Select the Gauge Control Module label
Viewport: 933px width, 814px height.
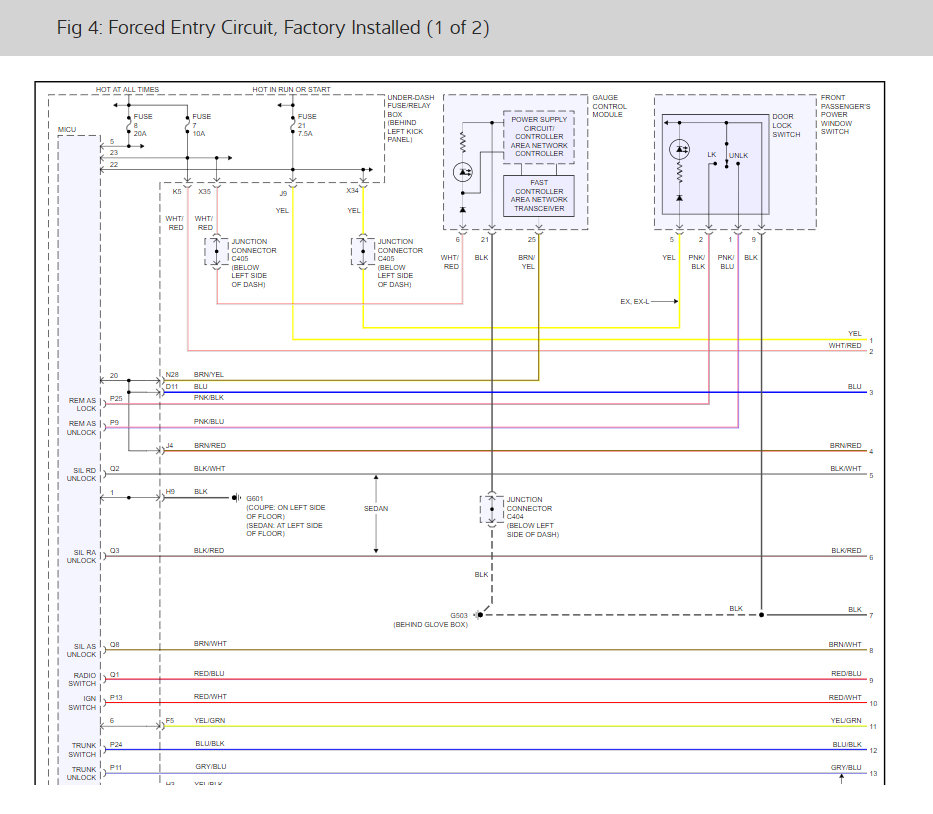click(x=609, y=106)
